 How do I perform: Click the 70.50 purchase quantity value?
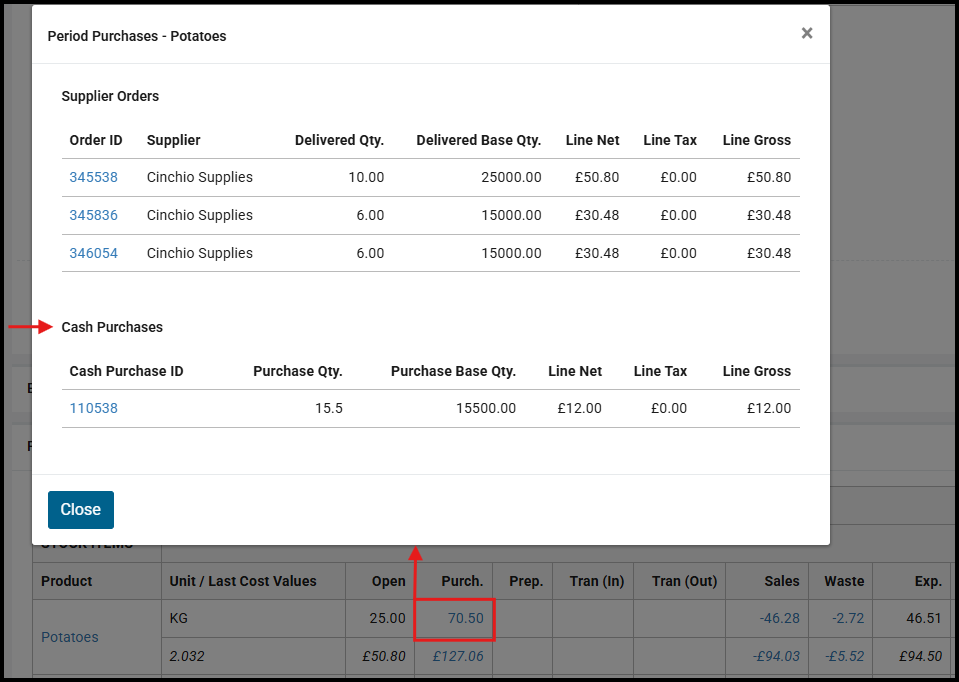465,618
